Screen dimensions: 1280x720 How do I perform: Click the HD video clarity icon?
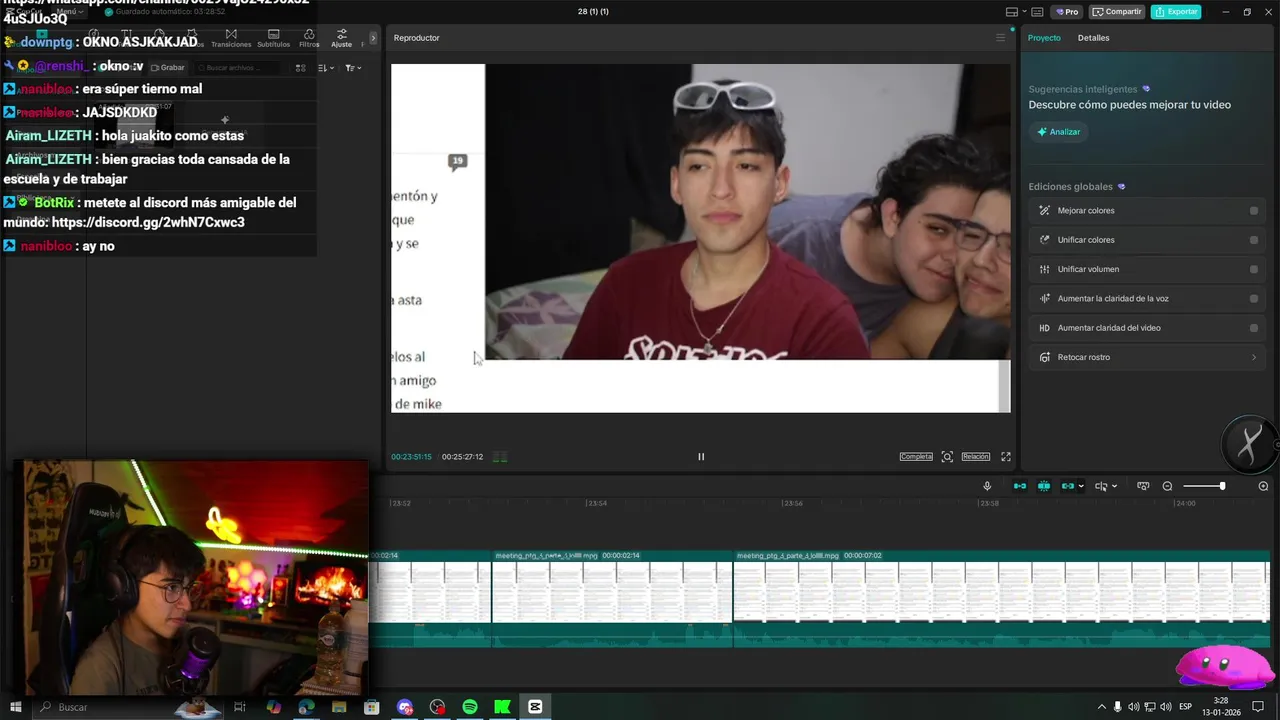(x=1044, y=328)
